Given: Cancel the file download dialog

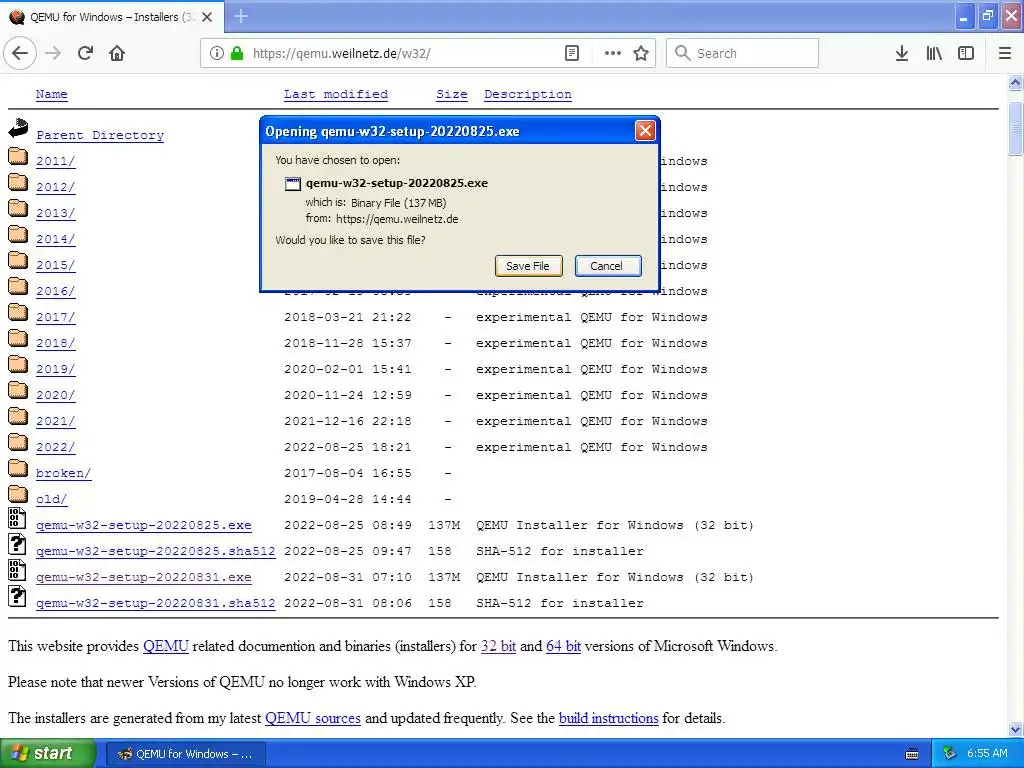Looking at the screenshot, I should tap(607, 266).
